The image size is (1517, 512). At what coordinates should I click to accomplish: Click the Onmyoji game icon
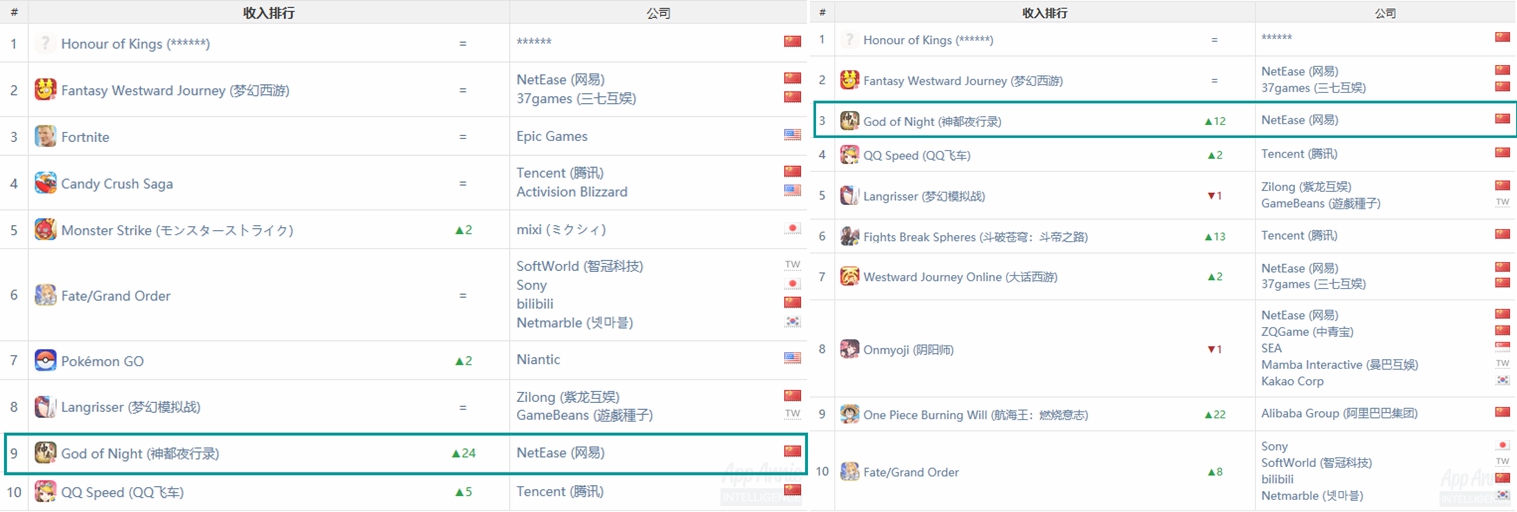tap(849, 349)
